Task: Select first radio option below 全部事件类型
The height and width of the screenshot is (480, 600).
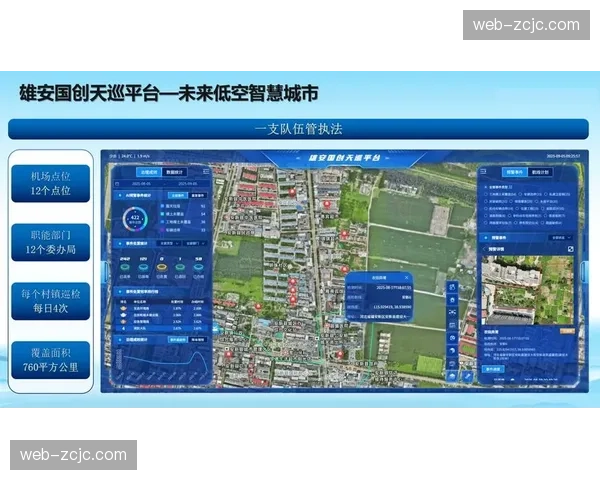Action: (x=486, y=194)
